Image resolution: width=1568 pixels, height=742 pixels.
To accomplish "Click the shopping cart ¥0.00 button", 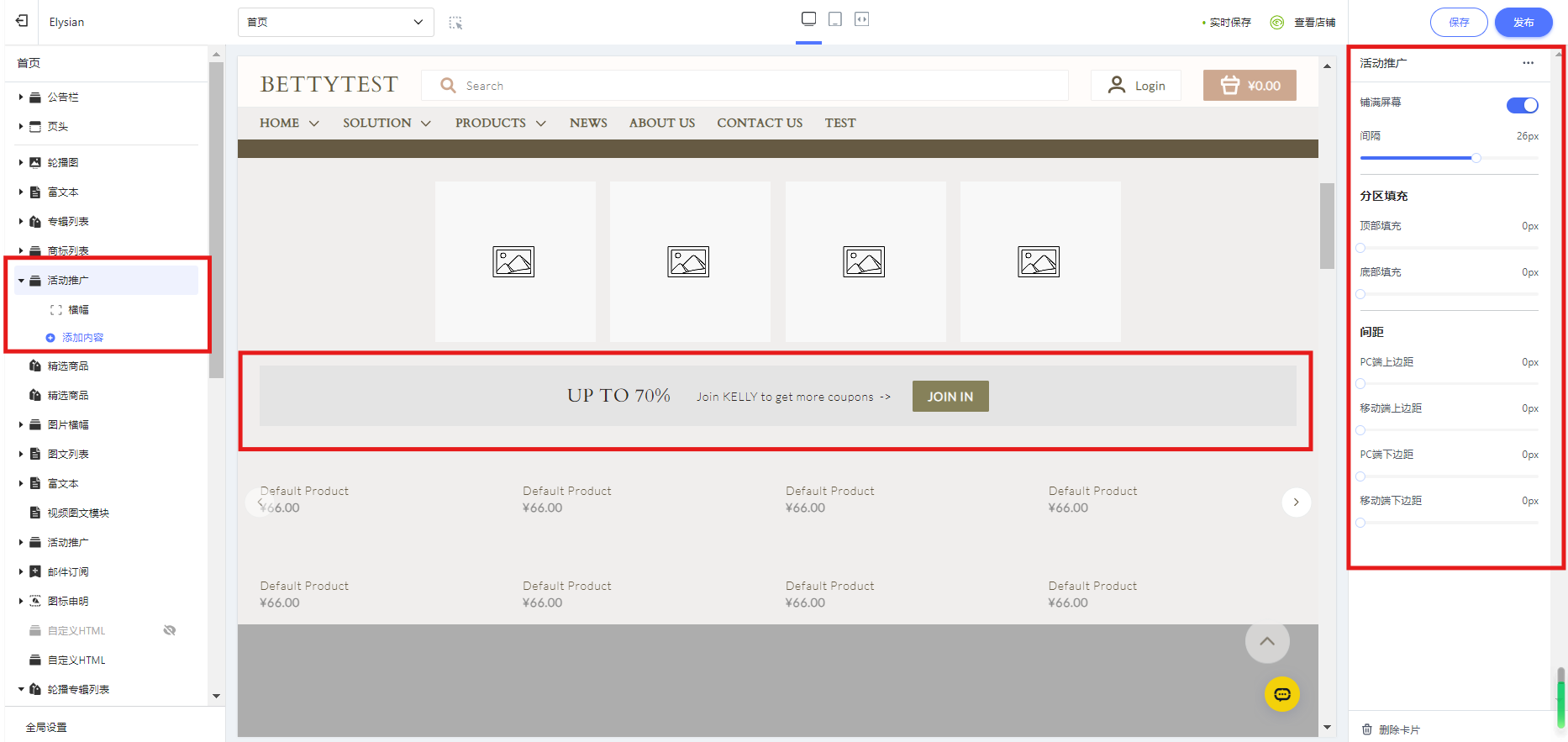I will coord(1250,86).
